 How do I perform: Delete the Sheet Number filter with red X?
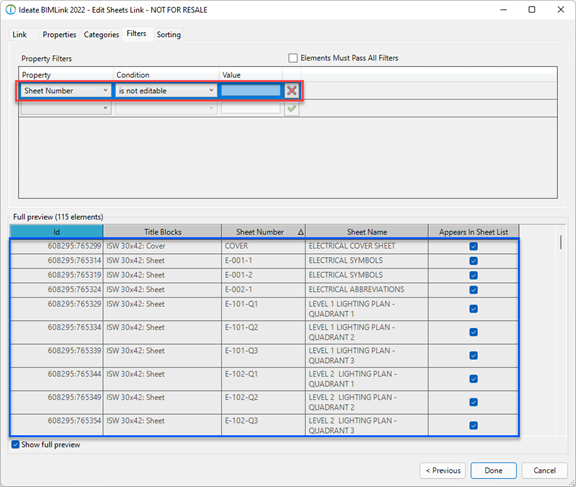(292, 91)
